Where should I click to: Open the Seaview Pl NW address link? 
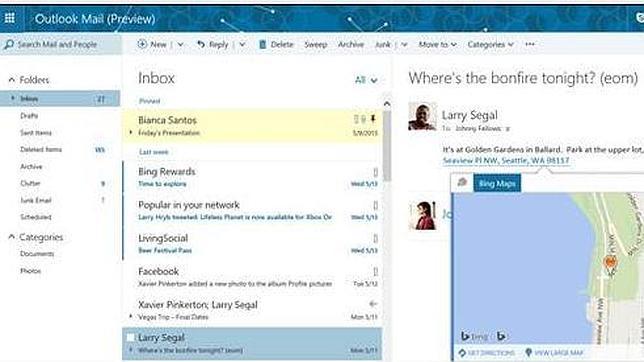[506, 161]
